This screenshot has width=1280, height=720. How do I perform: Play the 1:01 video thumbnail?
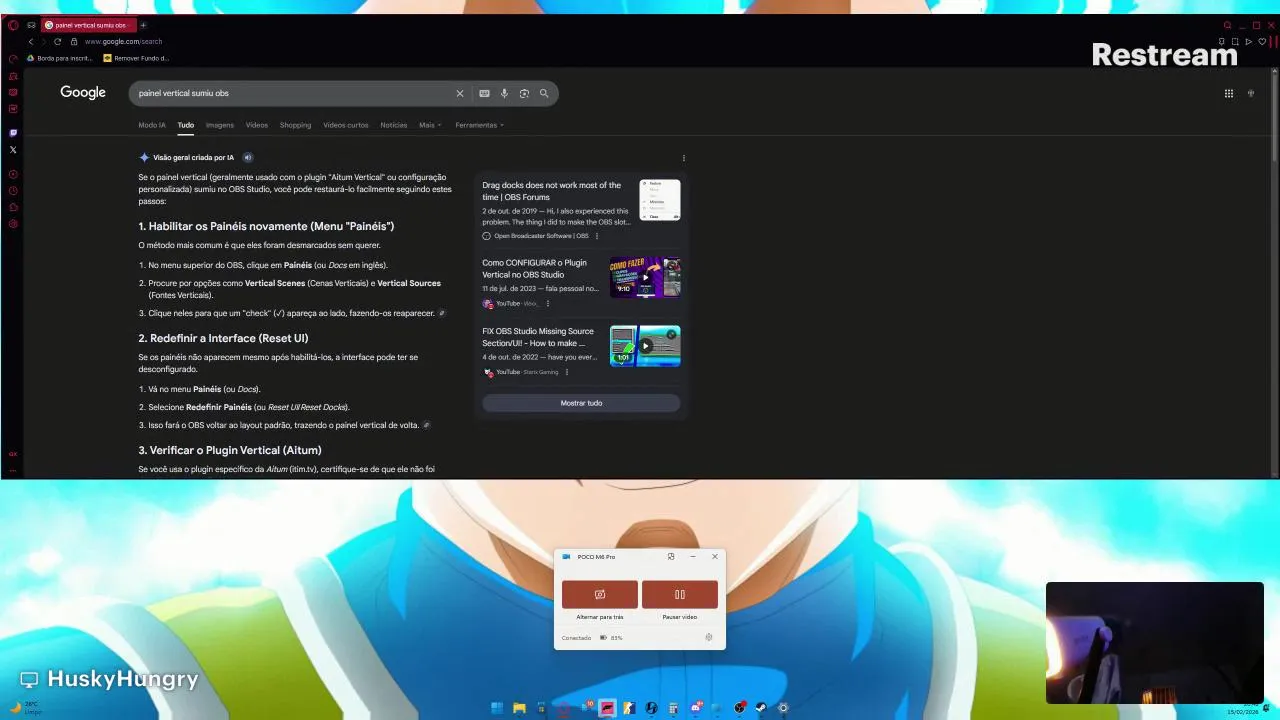(x=645, y=346)
